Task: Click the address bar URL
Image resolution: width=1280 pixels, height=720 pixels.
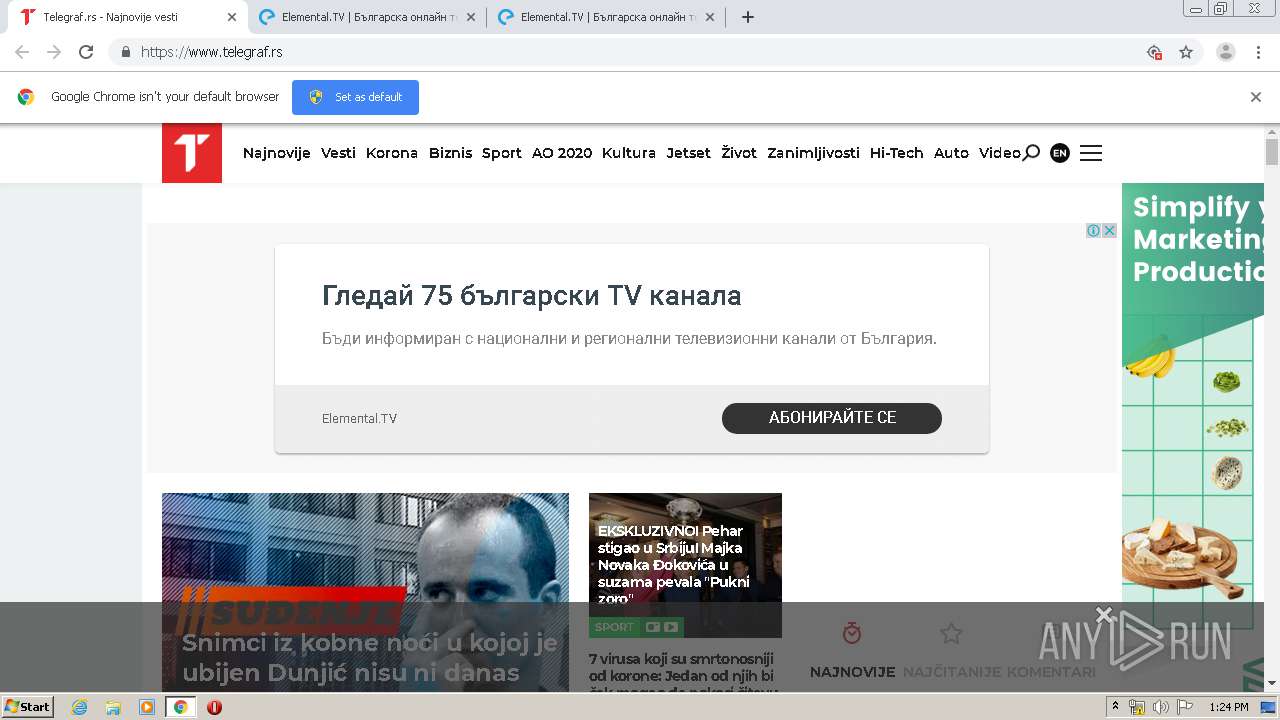Action: tap(212, 52)
